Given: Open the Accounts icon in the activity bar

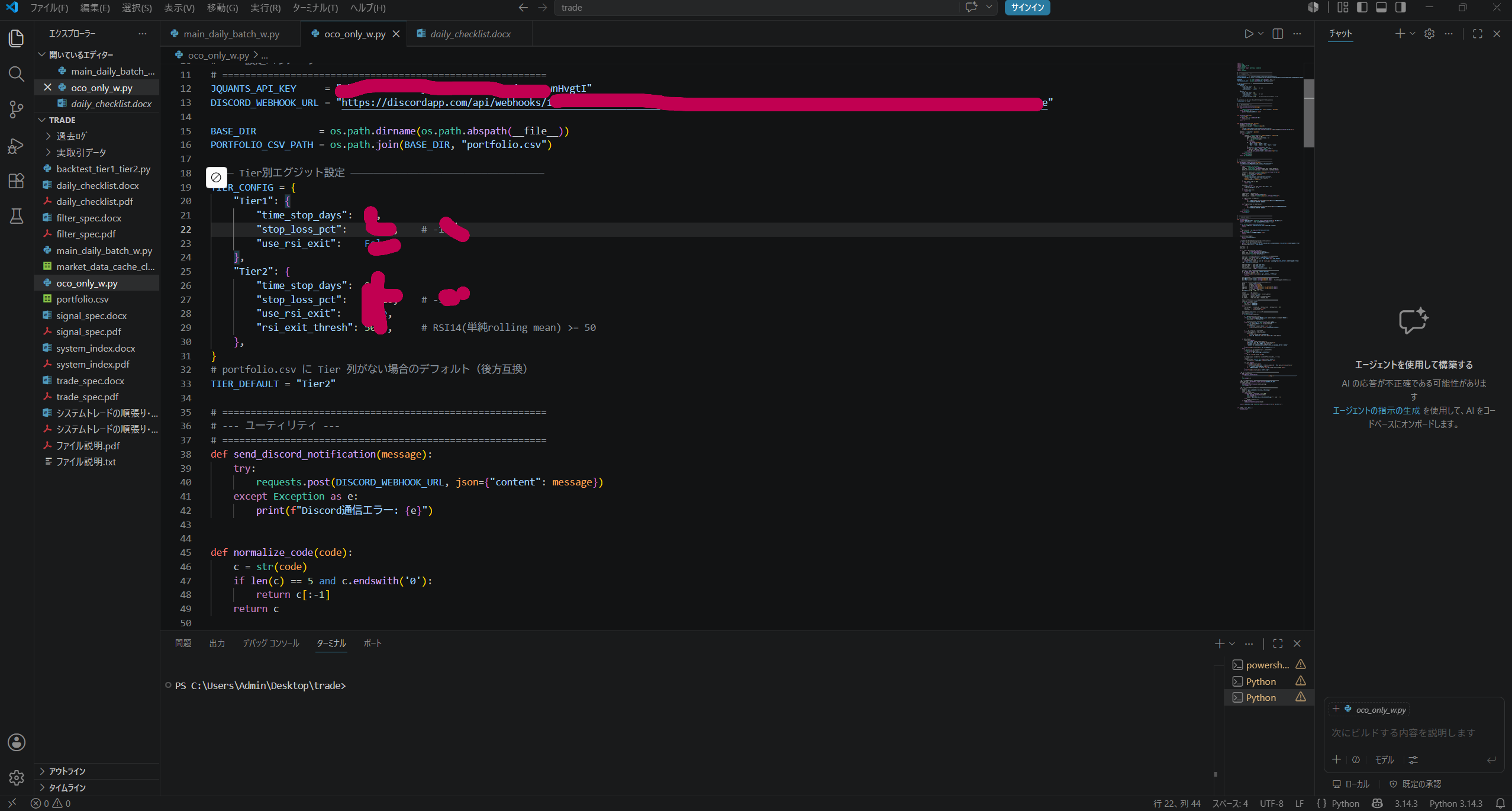Looking at the screenshot, I should (16, 742).
